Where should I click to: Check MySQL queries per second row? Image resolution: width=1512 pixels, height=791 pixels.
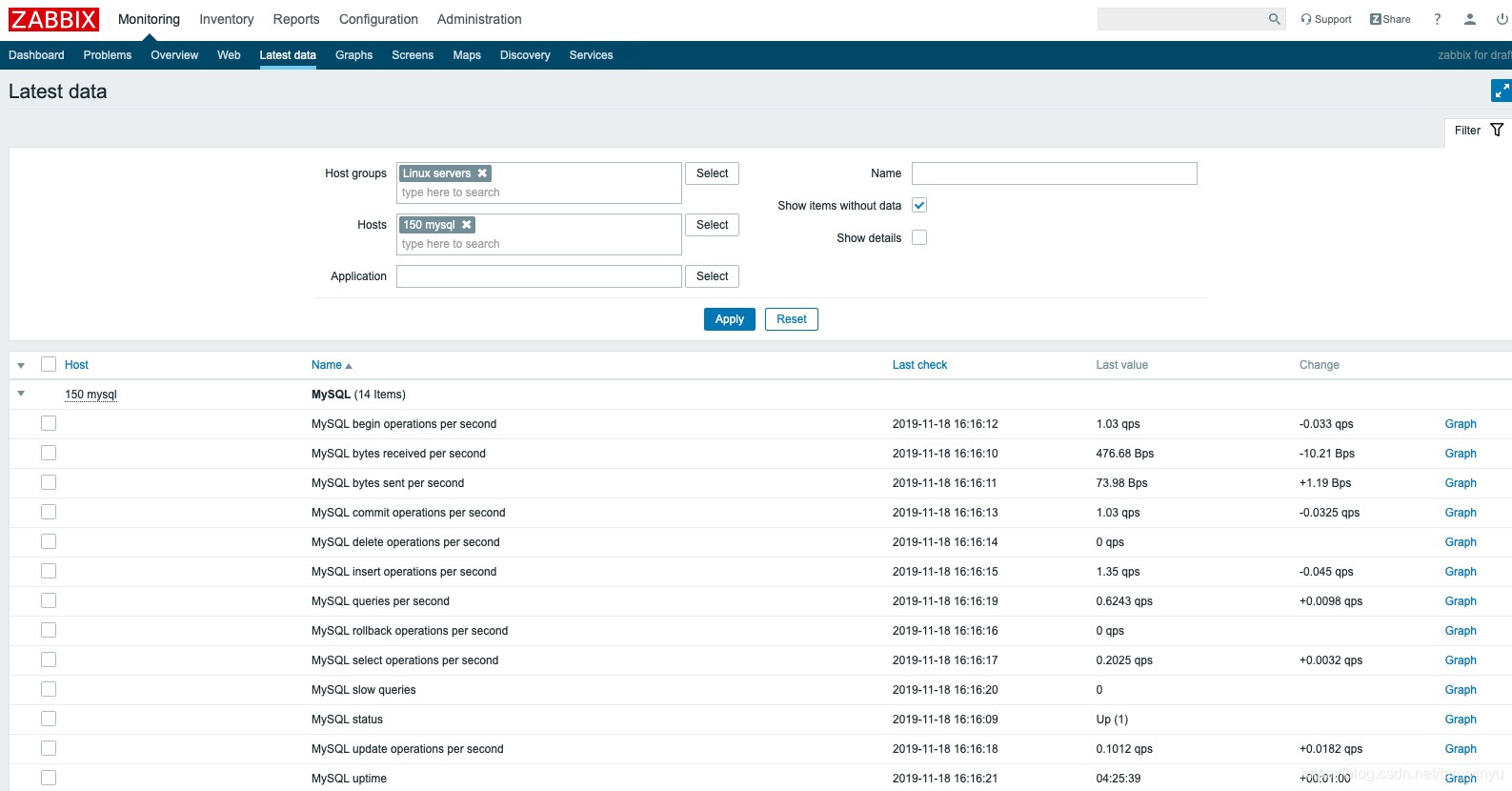[49, 600]
